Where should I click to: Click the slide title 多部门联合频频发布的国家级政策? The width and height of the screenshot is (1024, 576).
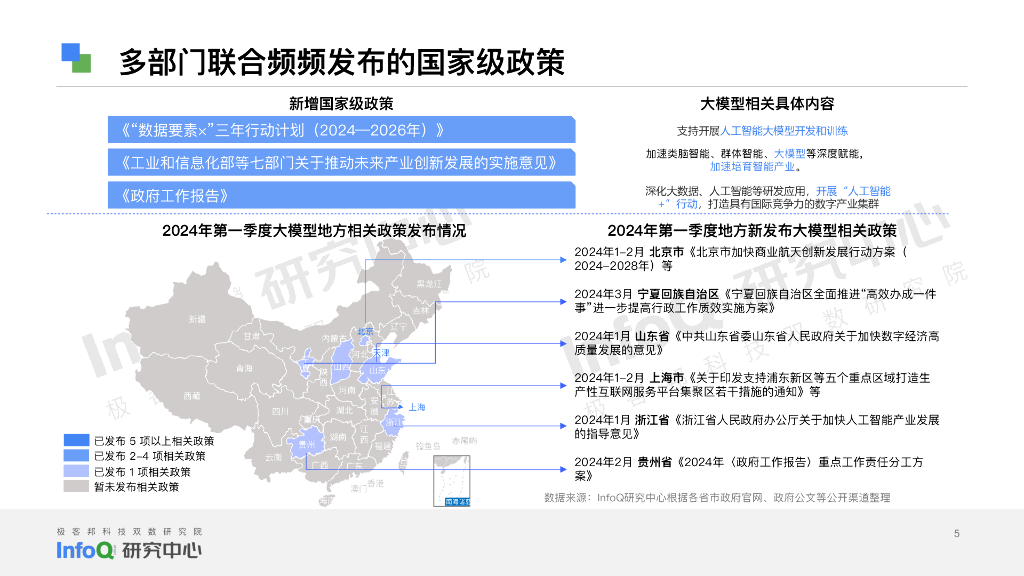tap(342, 62)
